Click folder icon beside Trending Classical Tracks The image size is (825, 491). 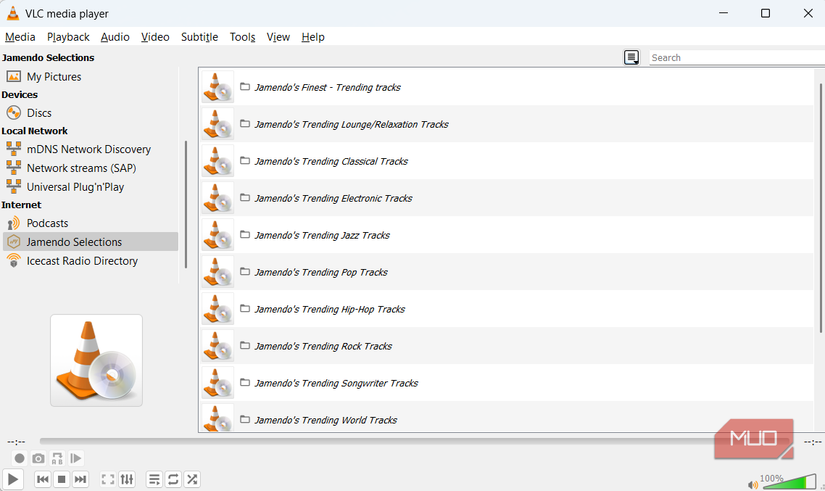[245, 161]
